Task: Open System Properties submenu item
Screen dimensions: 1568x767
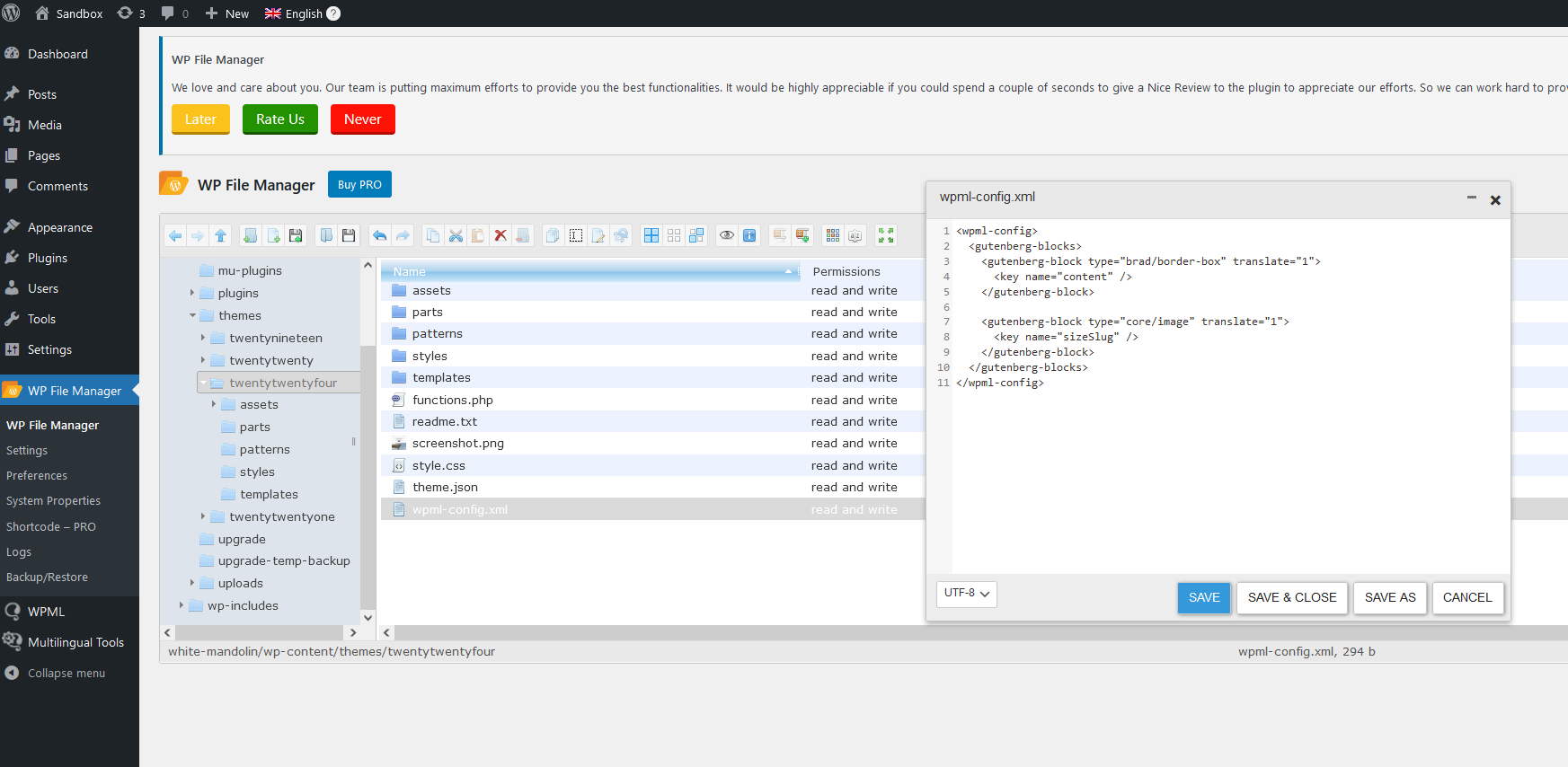Action: (53, 501)
